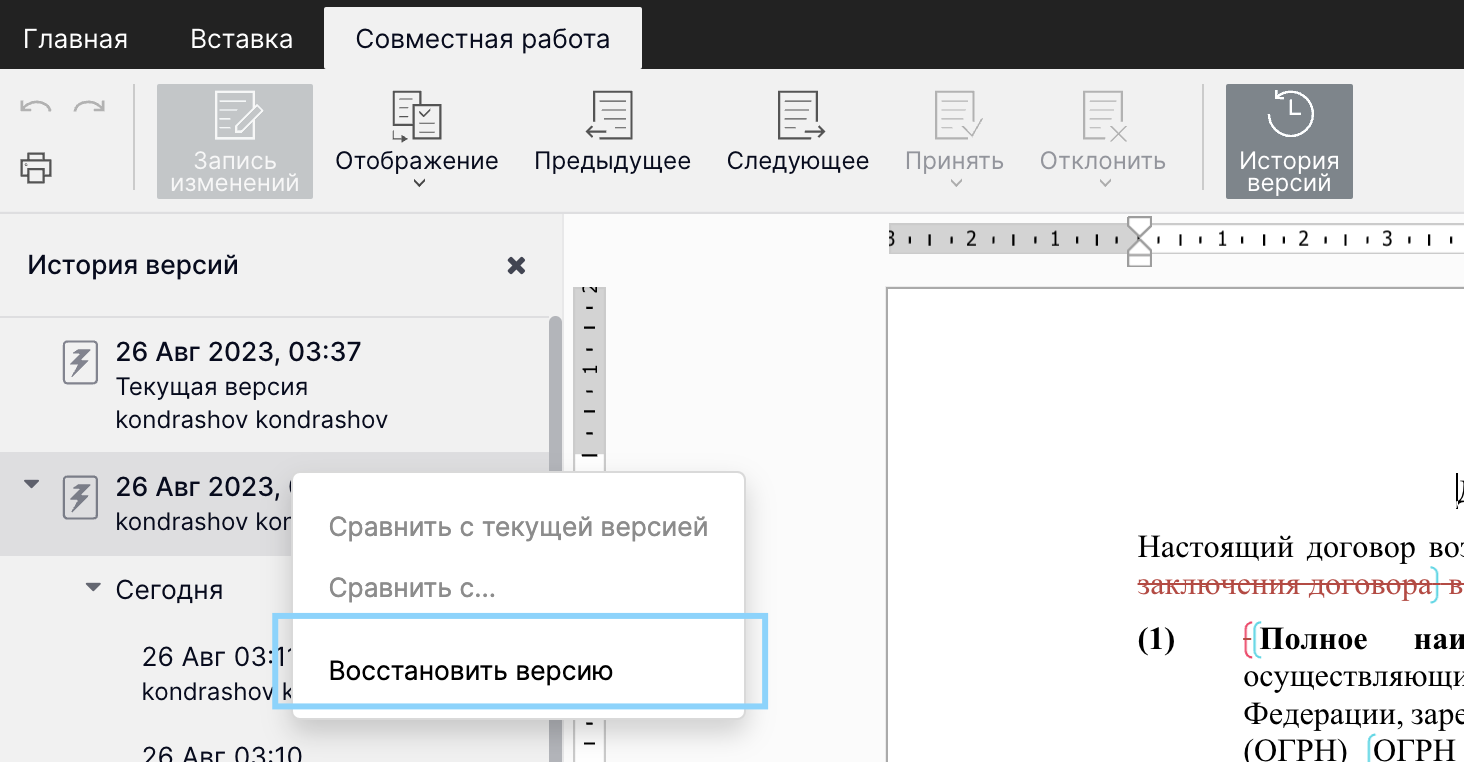This screenshot has width=1464, height=762.
Task: Click the undo arrow icon
Action: pyautogui.click(x=36, y=107)
